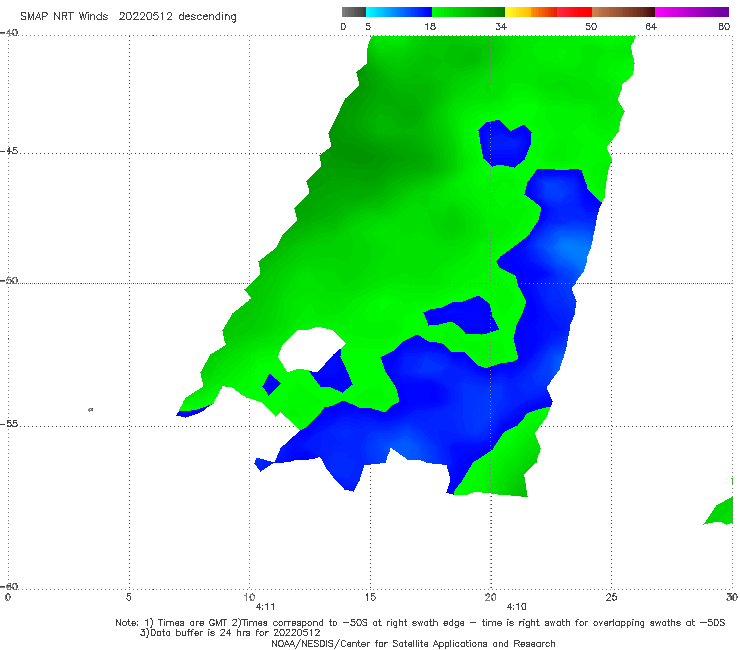Click the gray segment of the wind colorbar

353,12
